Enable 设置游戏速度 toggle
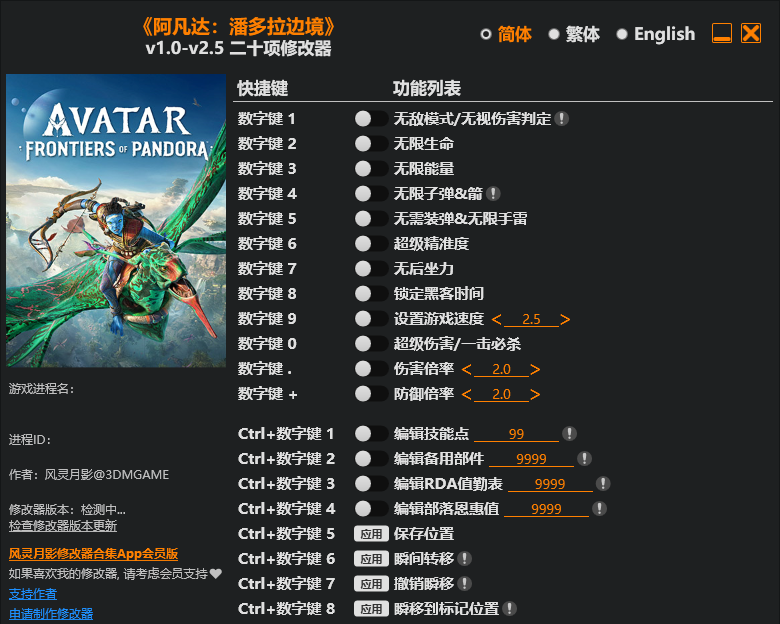 coord(371,318)
